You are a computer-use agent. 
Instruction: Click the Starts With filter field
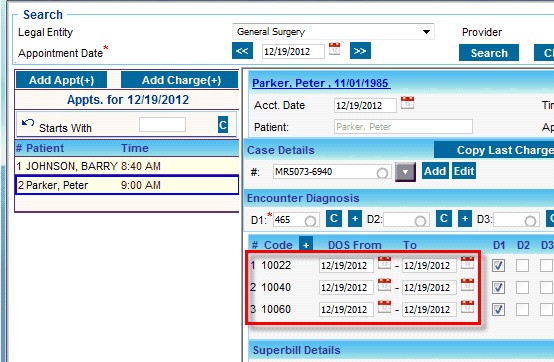tap(162, 125)
